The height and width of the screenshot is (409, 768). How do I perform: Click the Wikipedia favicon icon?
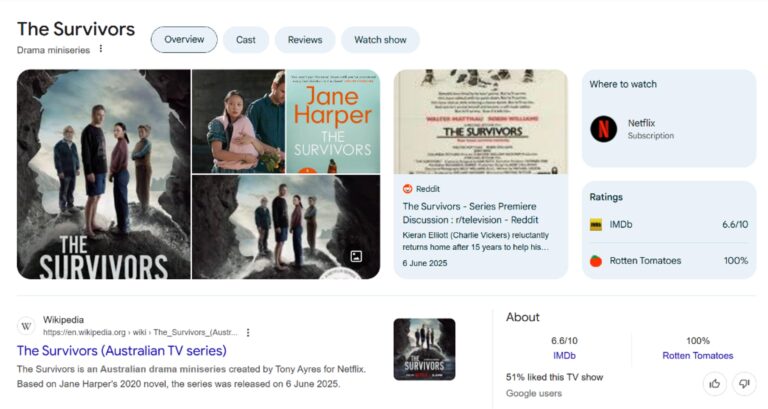tap(26, 326)
